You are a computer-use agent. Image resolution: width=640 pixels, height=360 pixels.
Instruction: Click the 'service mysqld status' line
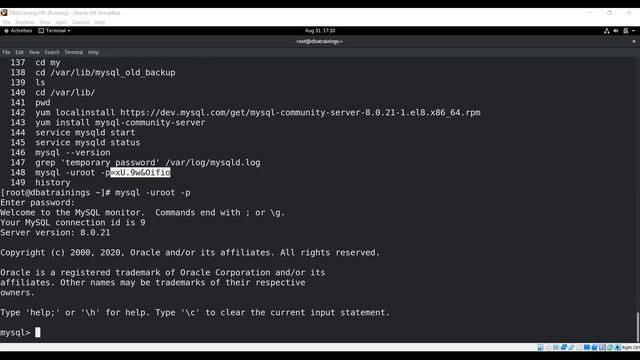point(87,142)
